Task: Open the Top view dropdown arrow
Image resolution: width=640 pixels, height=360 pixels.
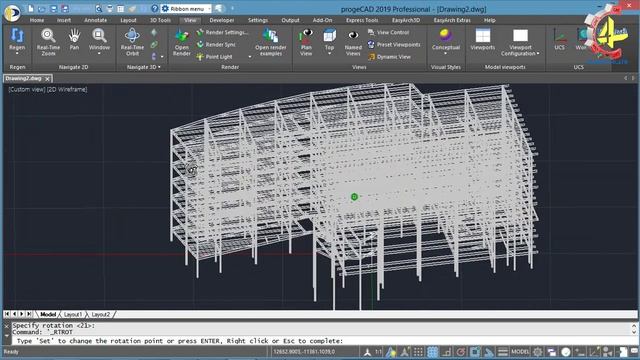Action: [x=329, y=53]
